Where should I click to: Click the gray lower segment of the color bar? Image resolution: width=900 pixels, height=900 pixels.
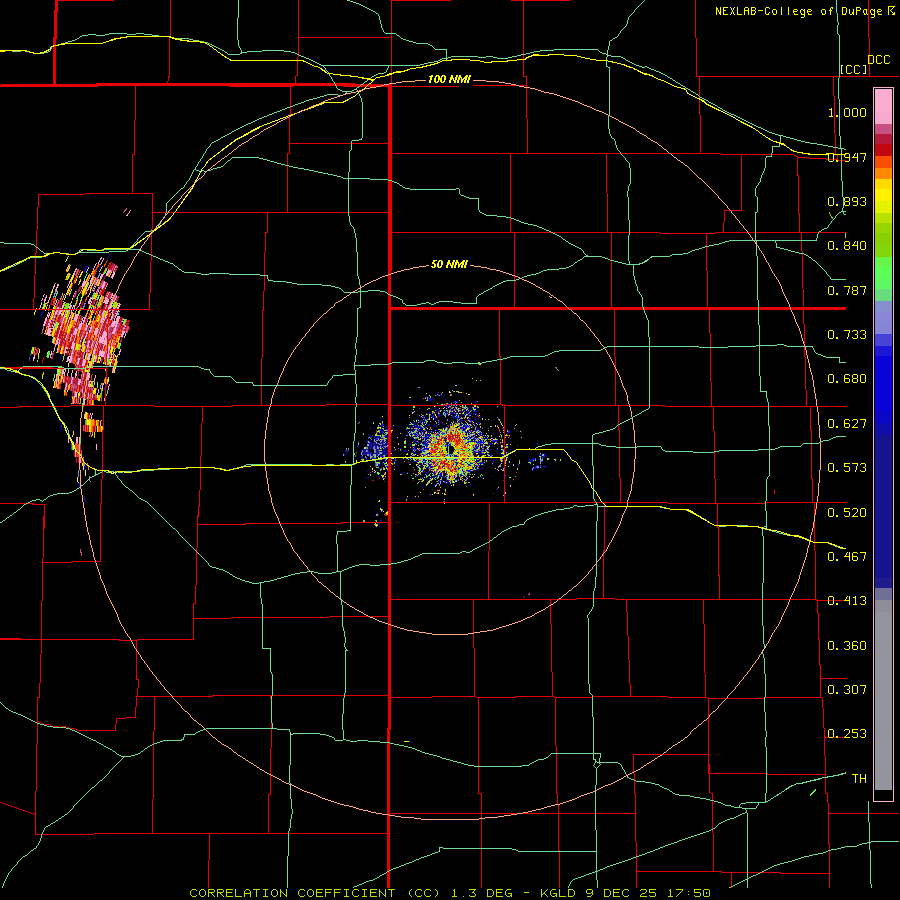coord(883,695)
